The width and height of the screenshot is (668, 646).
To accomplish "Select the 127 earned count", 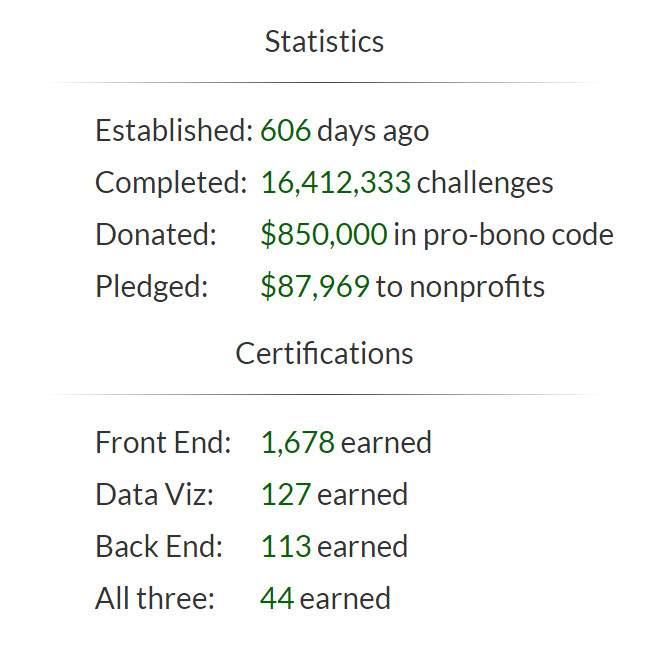I will pyautogui.click(x=285, y=494).
